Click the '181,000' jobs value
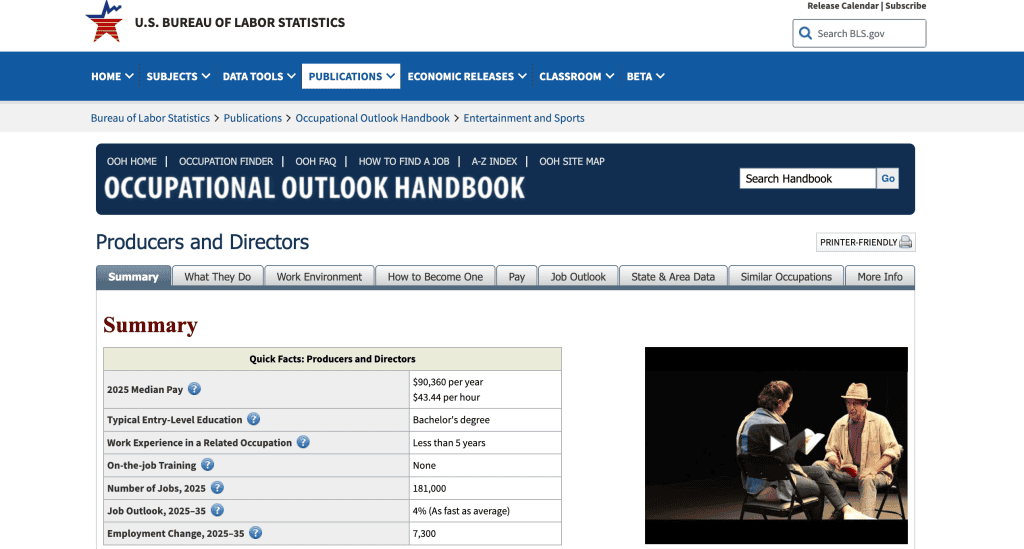The height and width of the screenshot is (549, 1024). click(430, 488)
